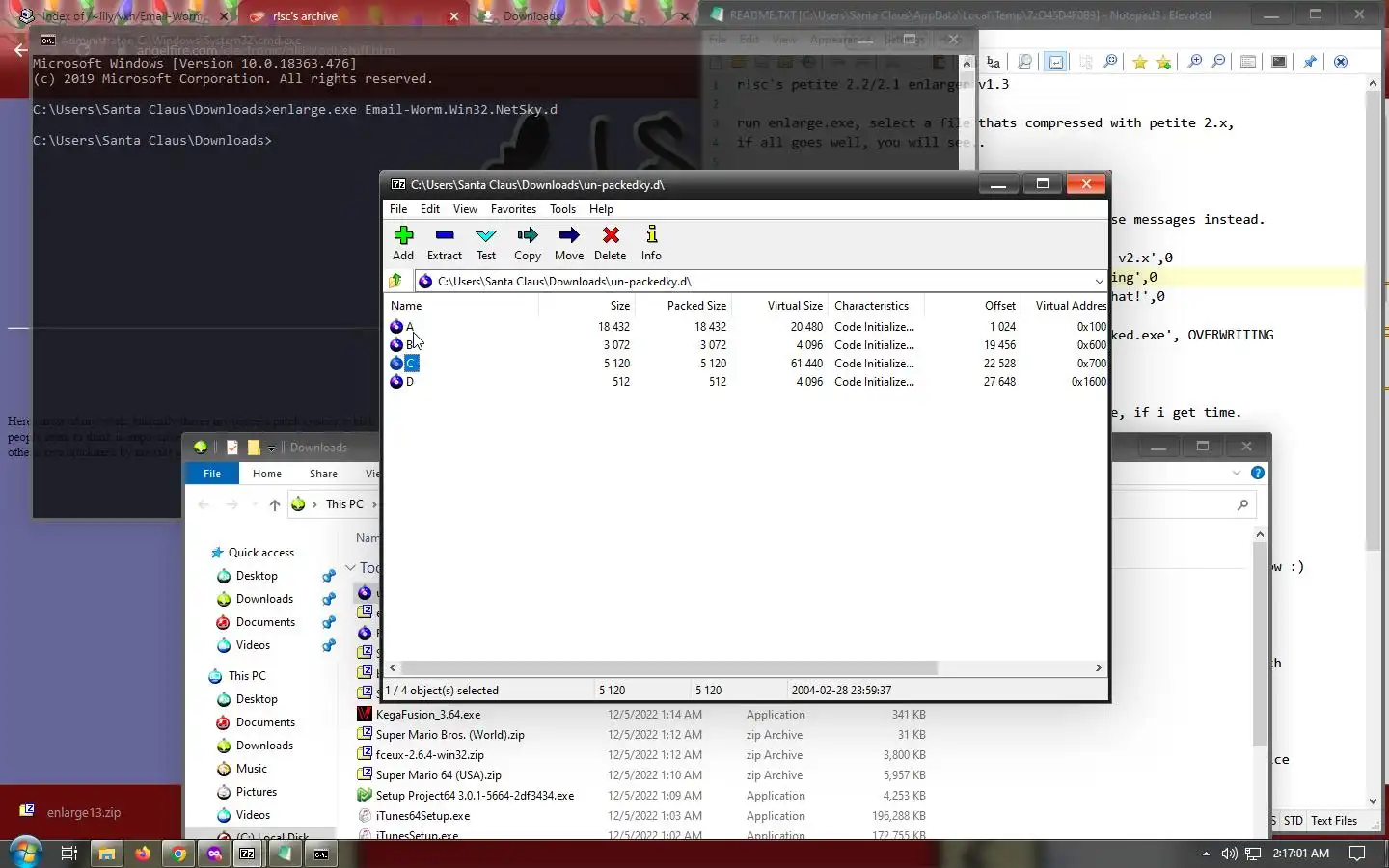Image resolution: width=1389 pixels, height=868 pixels.
Task: Click the red Delete icon in 7-Zip
Action: pos(610,243)
